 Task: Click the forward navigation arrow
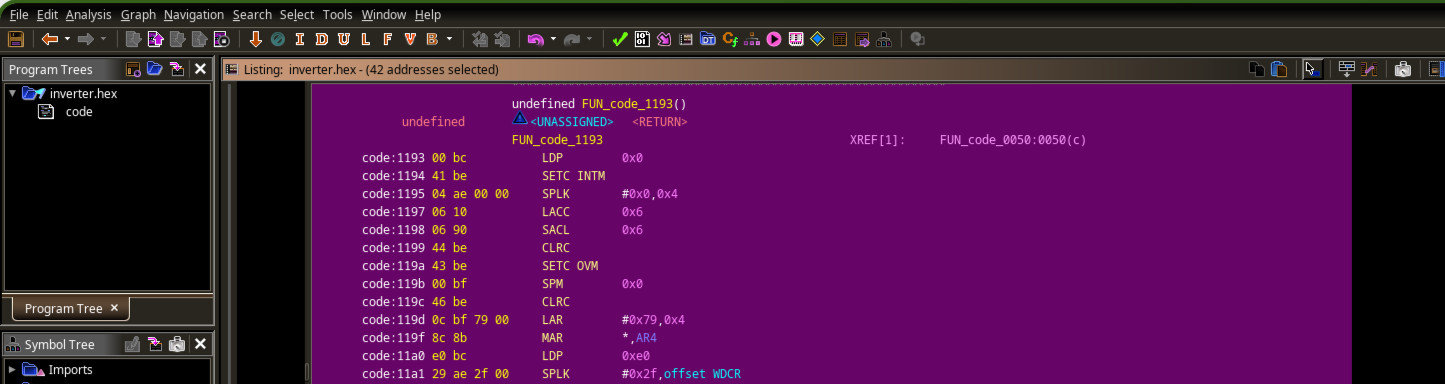coord(86,39)
